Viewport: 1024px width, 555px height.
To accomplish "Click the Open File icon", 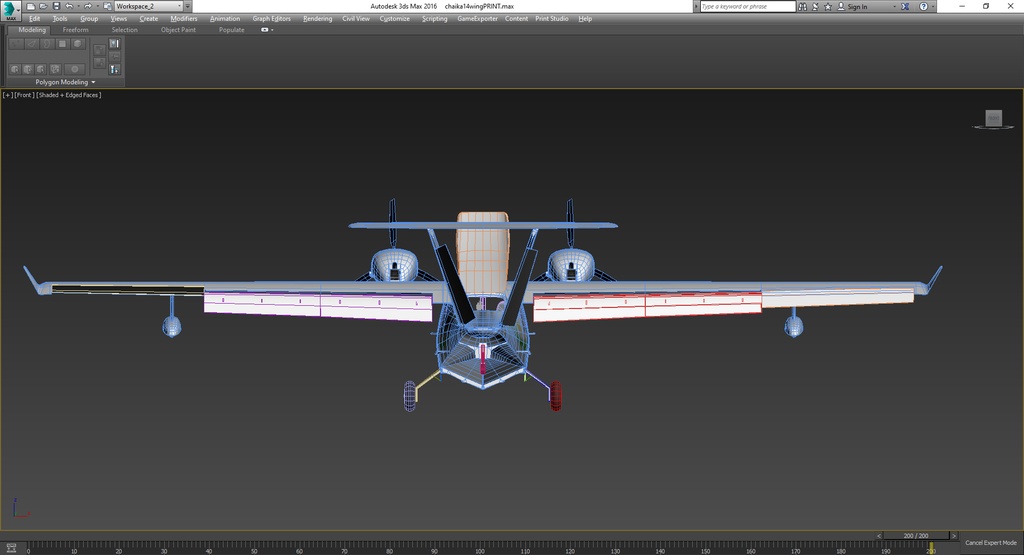I will [43, 6].
